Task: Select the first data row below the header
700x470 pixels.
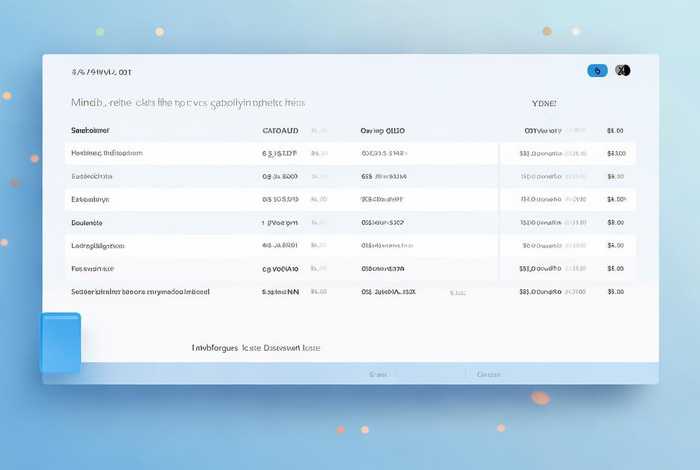Action: 106,153
